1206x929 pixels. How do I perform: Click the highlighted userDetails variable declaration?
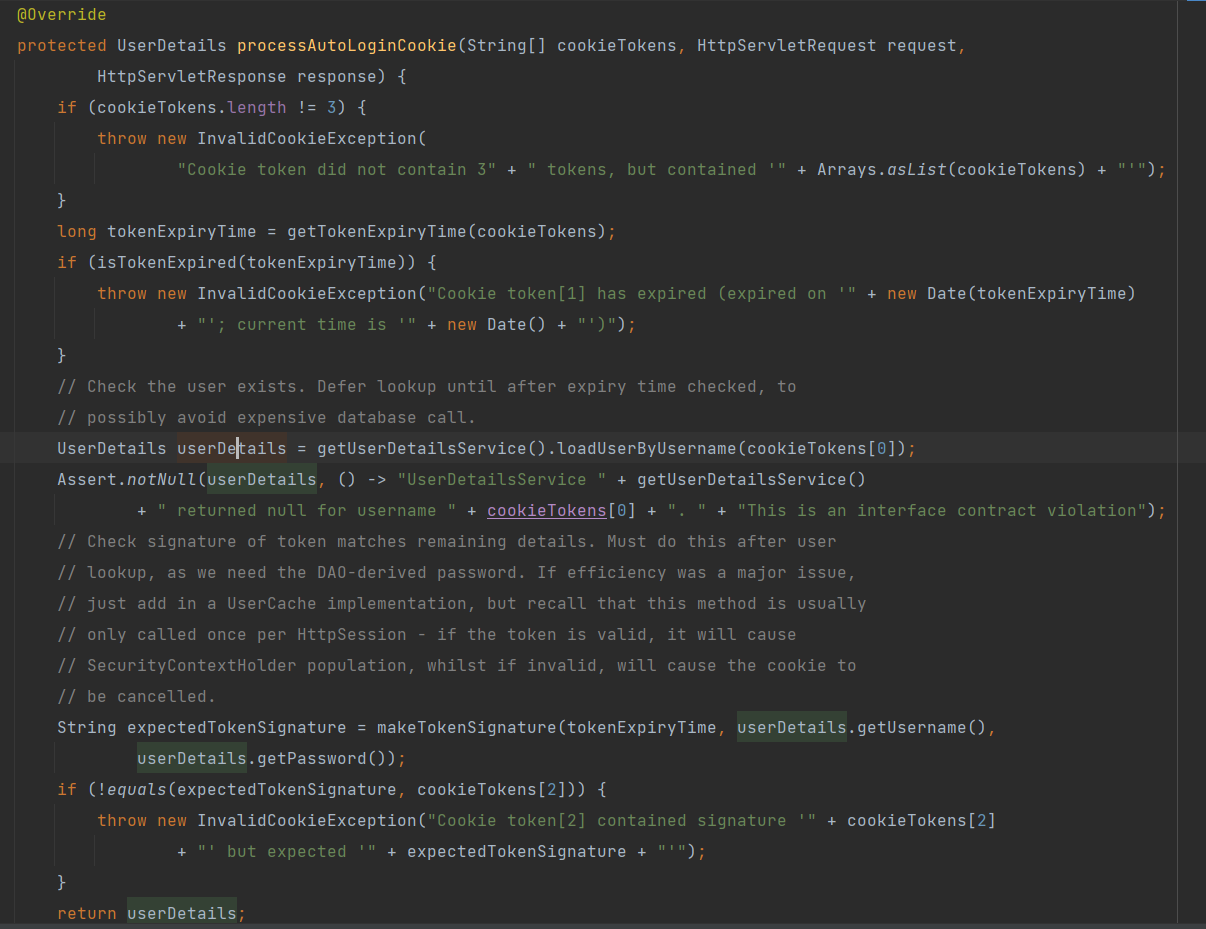(231, 448)
